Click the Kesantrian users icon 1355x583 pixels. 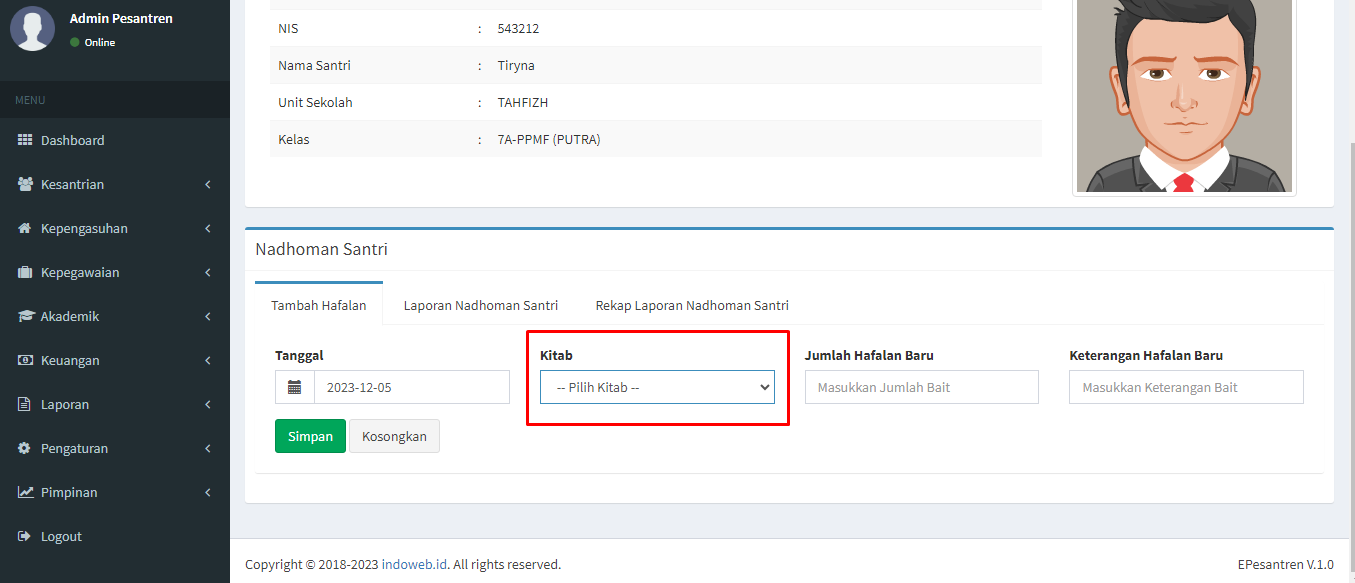pyautogui.click(x=25, y=185)
